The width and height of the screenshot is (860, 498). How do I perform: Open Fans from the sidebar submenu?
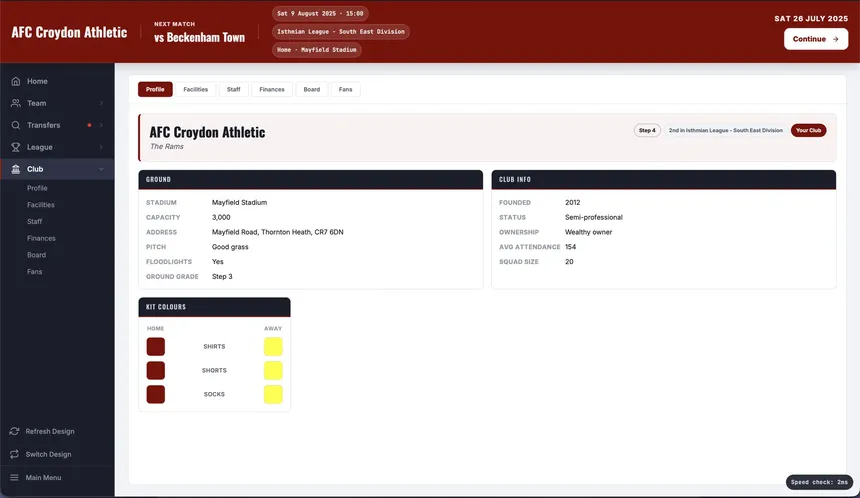(36, 272)
